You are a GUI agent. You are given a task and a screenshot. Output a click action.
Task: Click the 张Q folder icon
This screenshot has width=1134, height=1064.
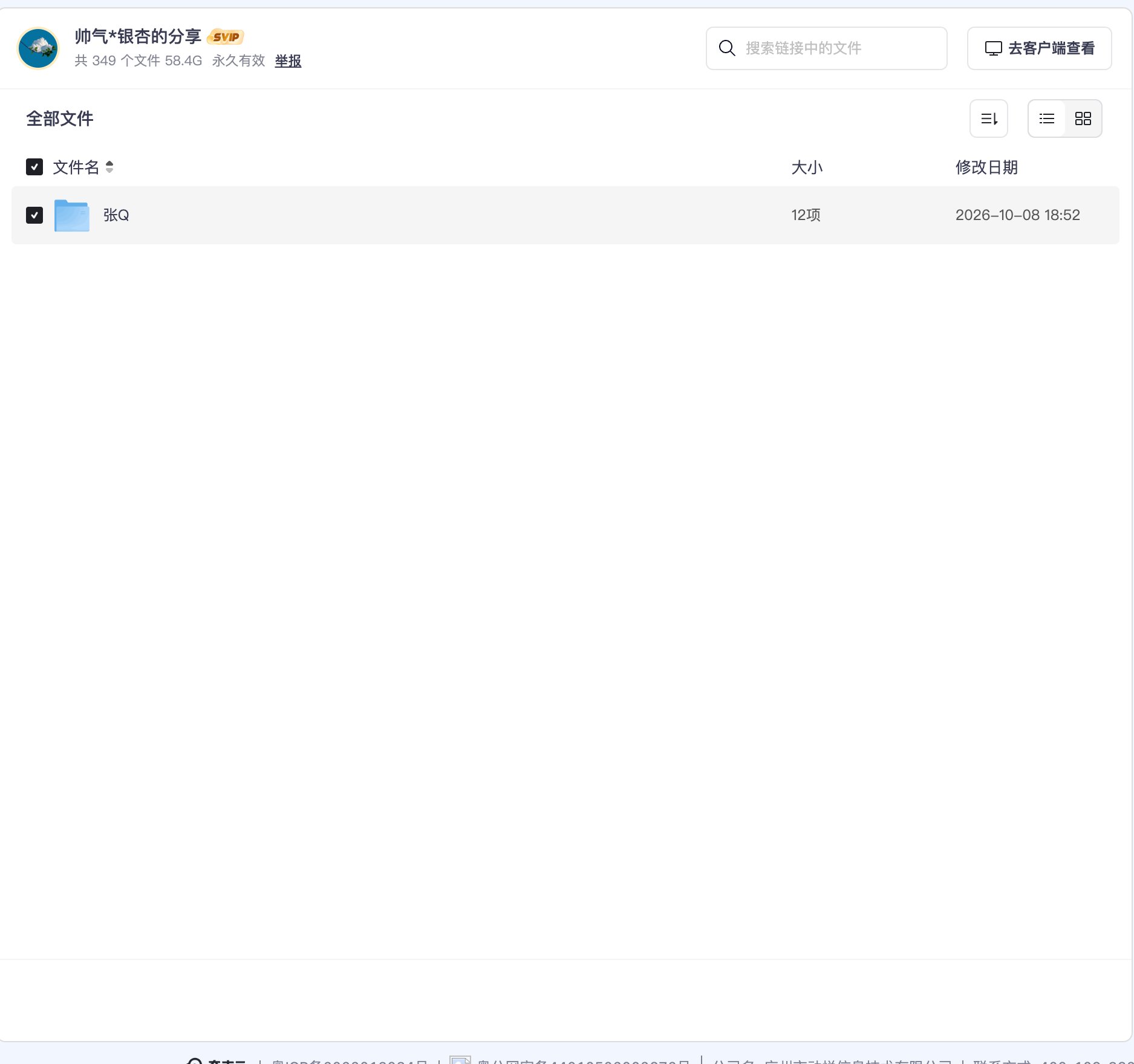pos(72,215)
